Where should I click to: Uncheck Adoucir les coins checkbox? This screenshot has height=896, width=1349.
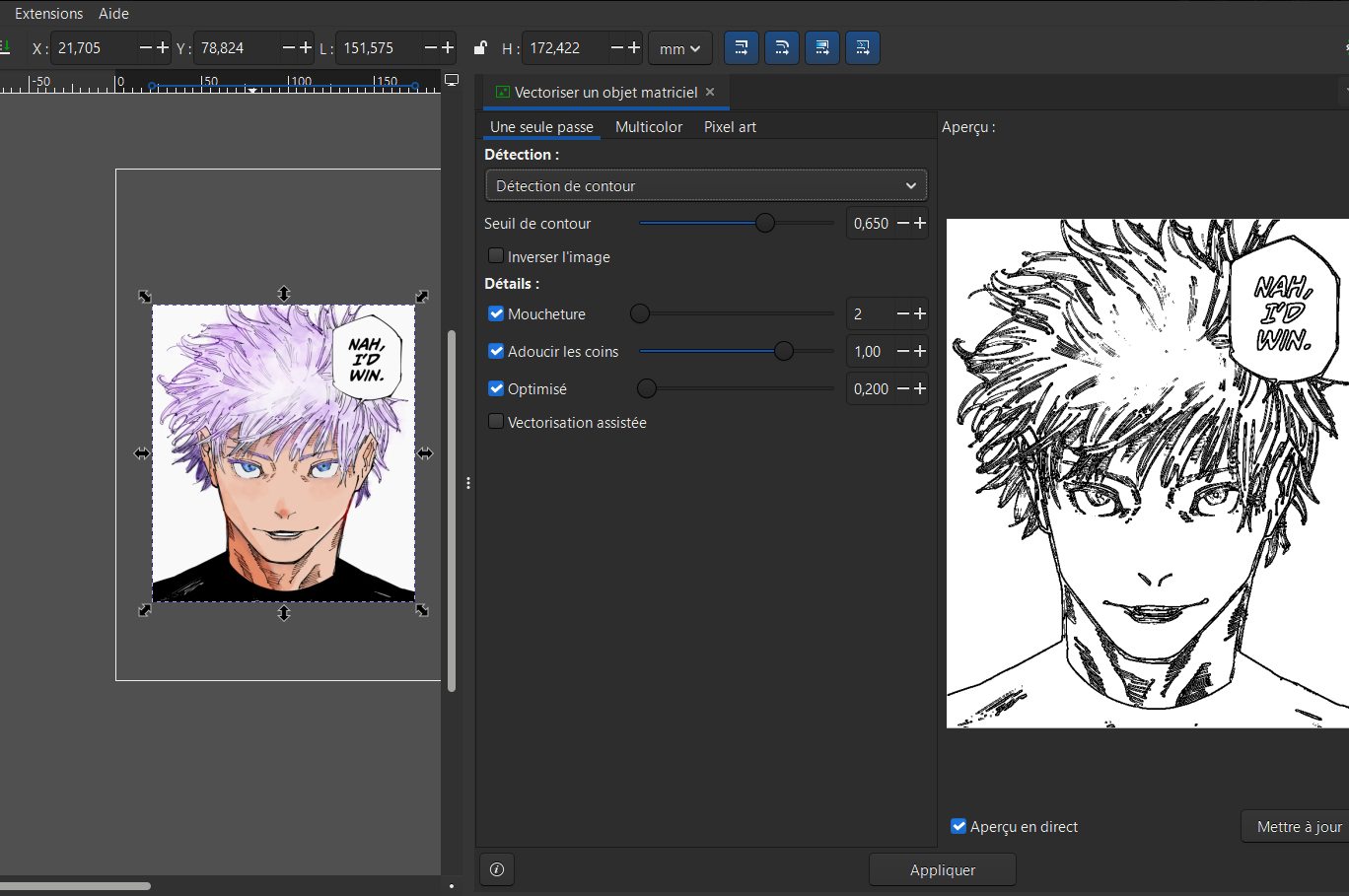point(496,351)
